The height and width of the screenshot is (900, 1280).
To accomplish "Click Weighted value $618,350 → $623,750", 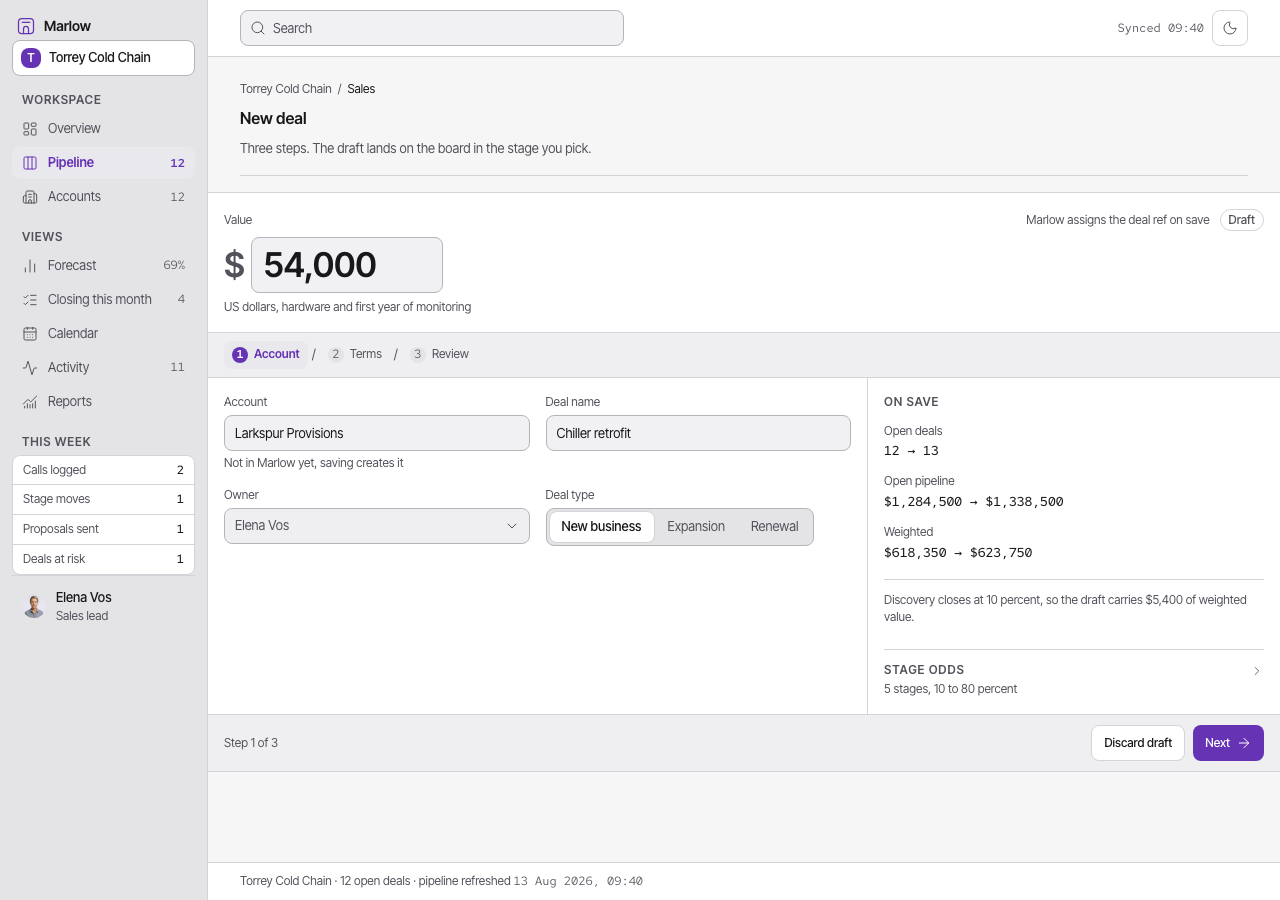I will 958,553.
